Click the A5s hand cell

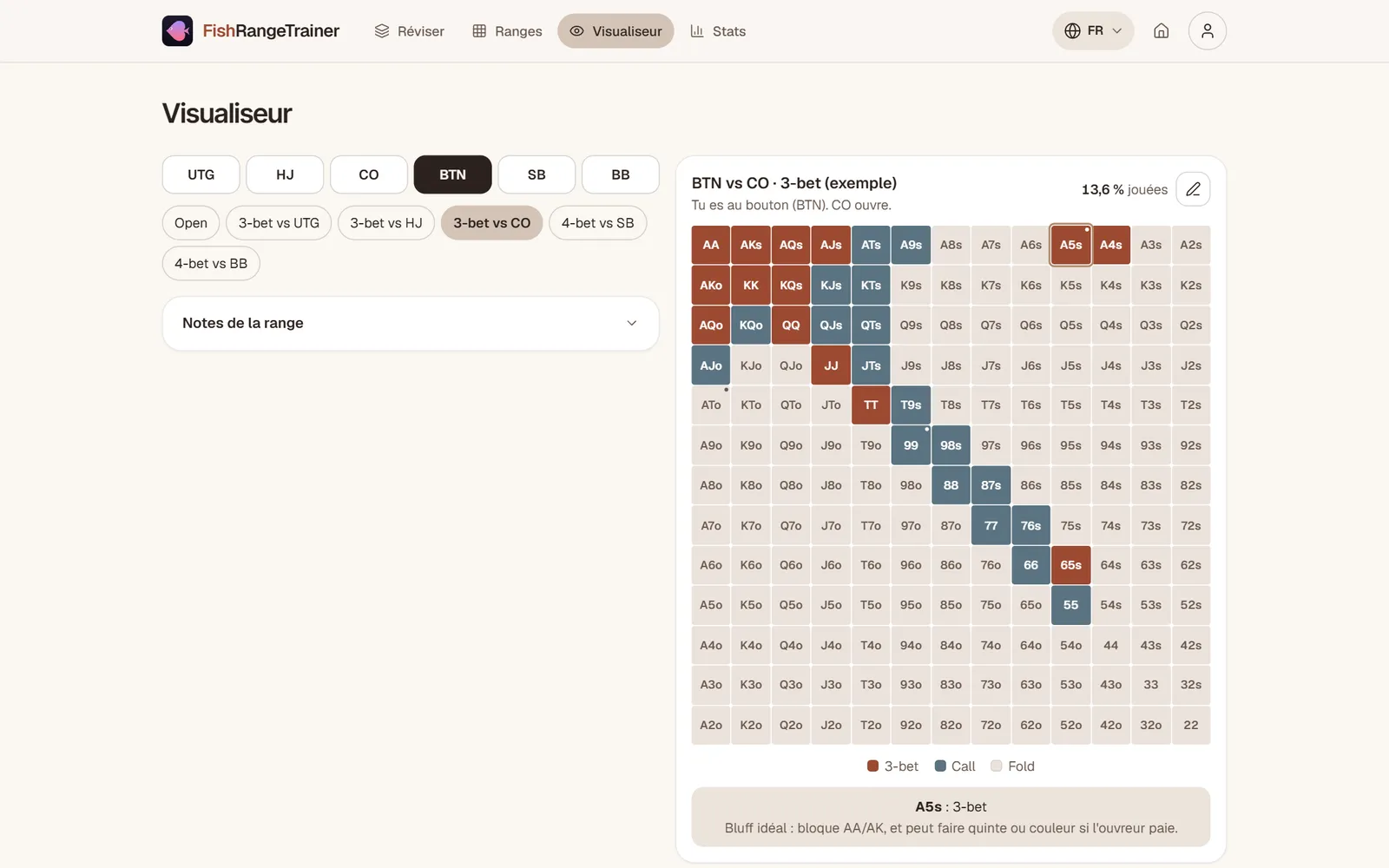point(1070,245)
